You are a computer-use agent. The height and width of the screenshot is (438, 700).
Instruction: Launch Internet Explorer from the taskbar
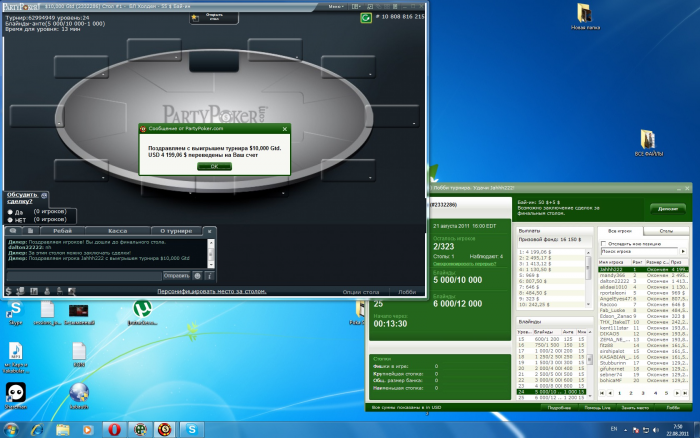pos(37,430)
